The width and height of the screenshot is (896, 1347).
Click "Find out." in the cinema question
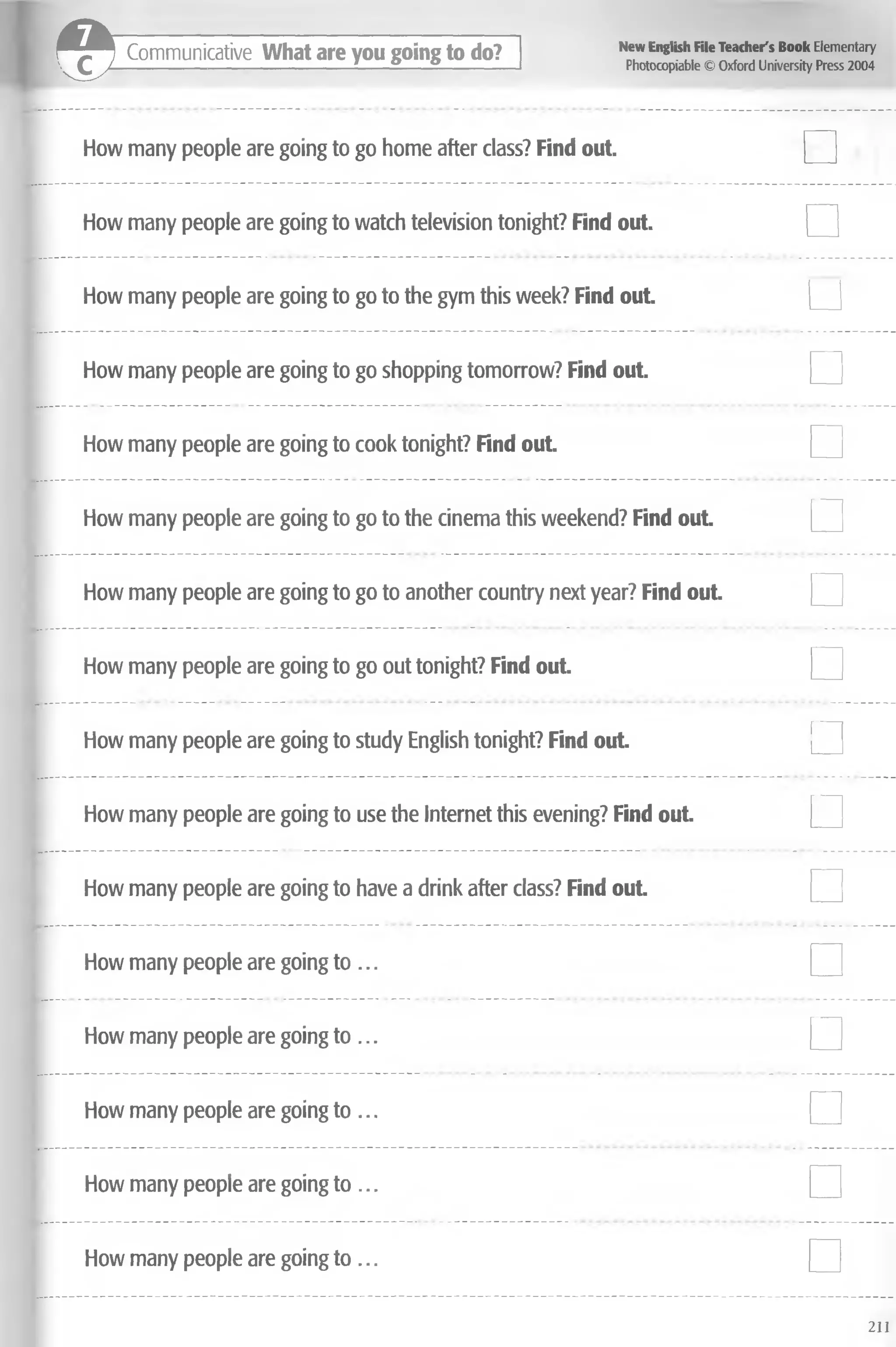pyautogui.click(x=672, y=518)
